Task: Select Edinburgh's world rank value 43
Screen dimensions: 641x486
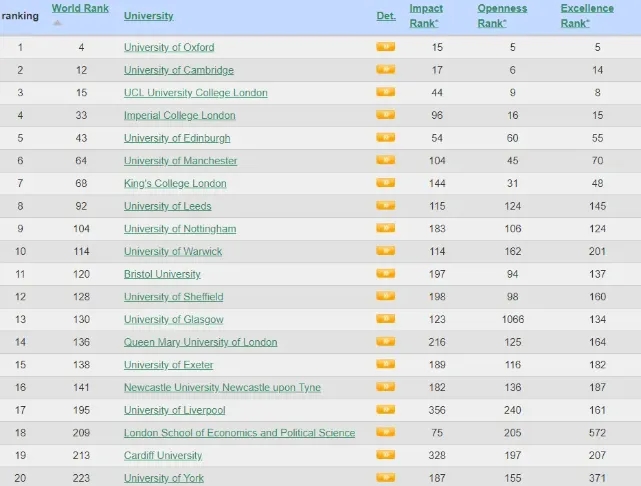Action: tap(81, 138)
